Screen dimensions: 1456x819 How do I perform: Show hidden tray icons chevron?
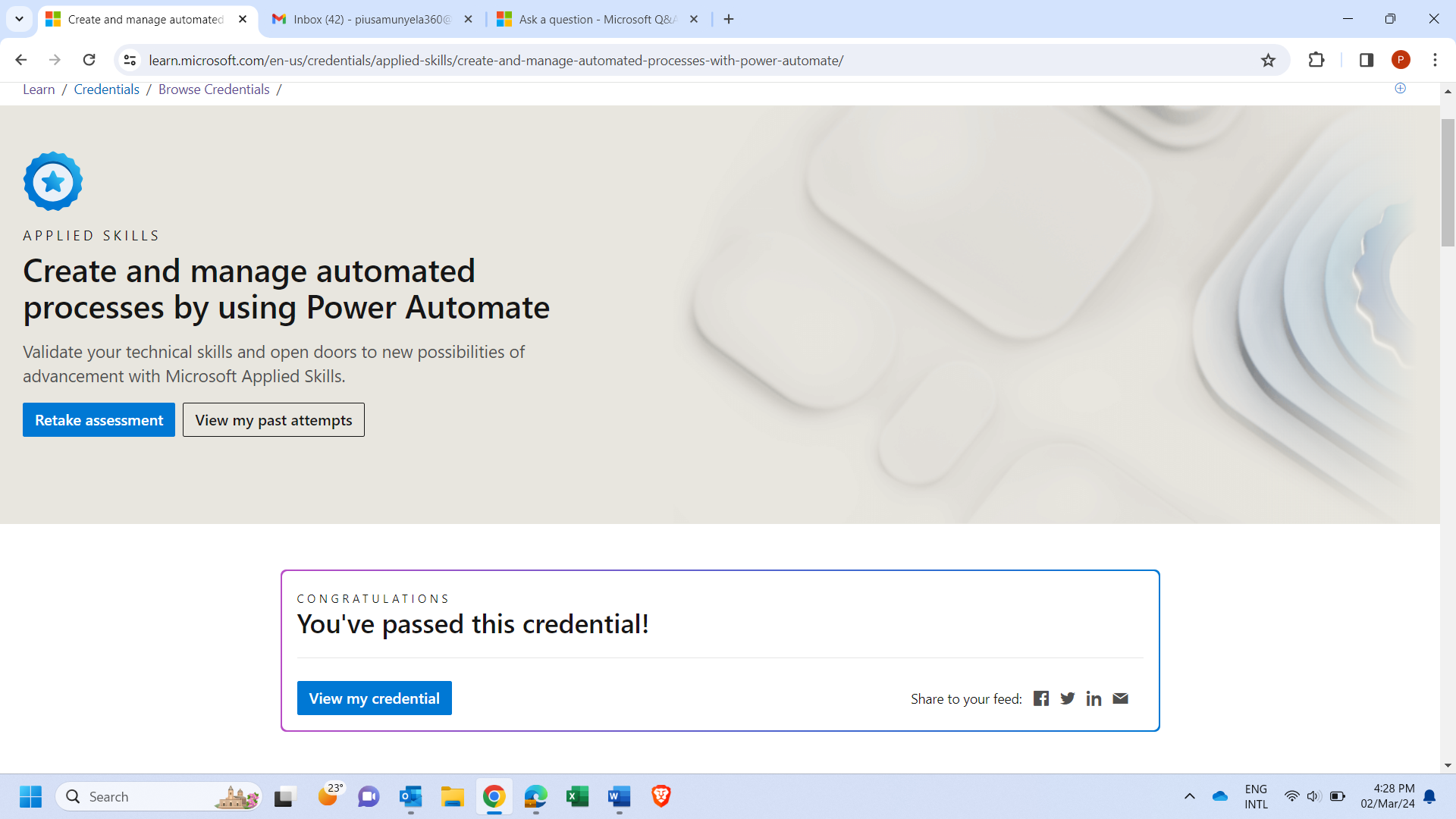tap(1190, 796)
